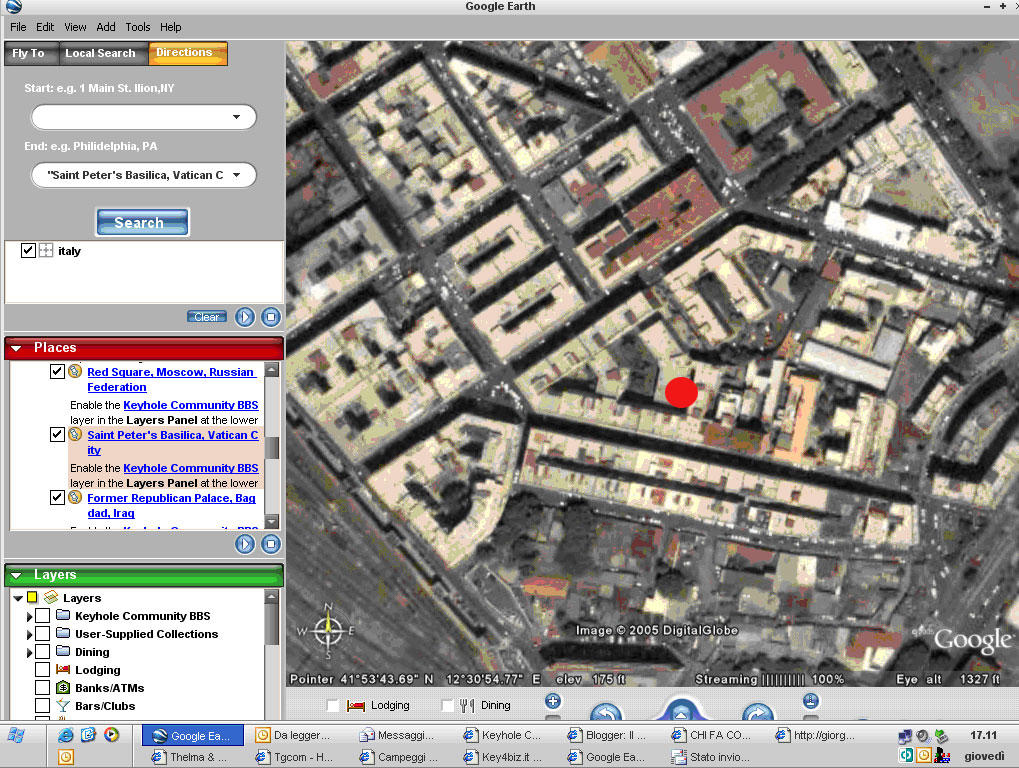Collapse the Layers root tree node
The image size is (1019, 768).
coord(18,598)
